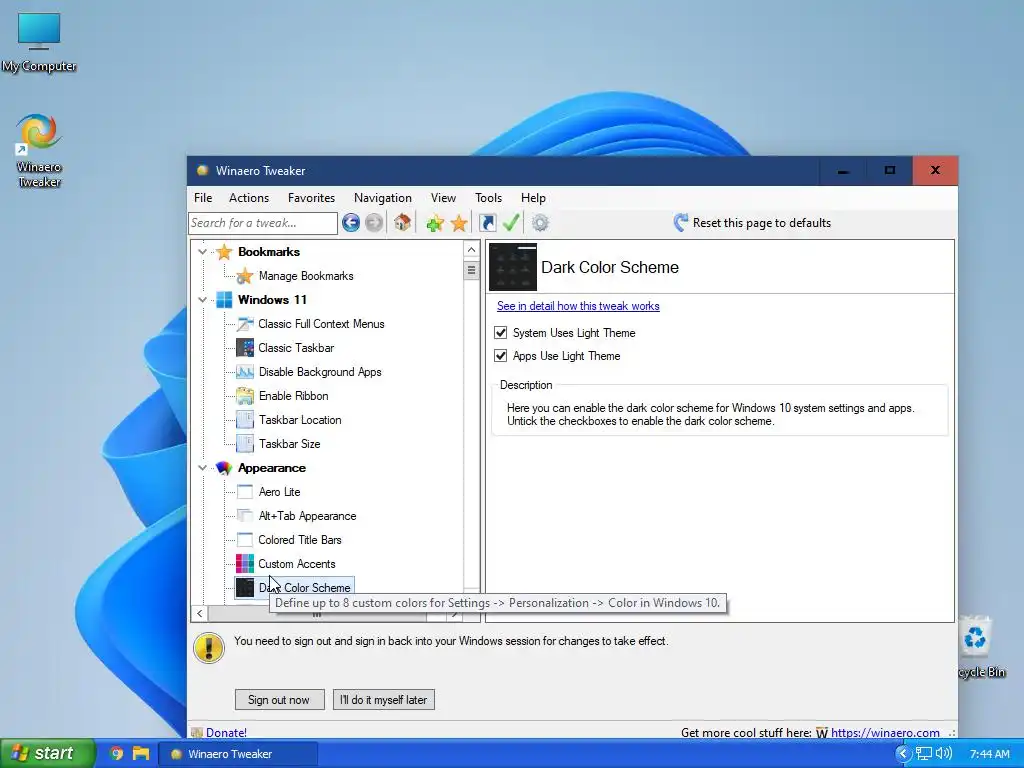Screen dimensions: 1024x768
Task: Open the Navigation menu
Action: coord(383,198)
